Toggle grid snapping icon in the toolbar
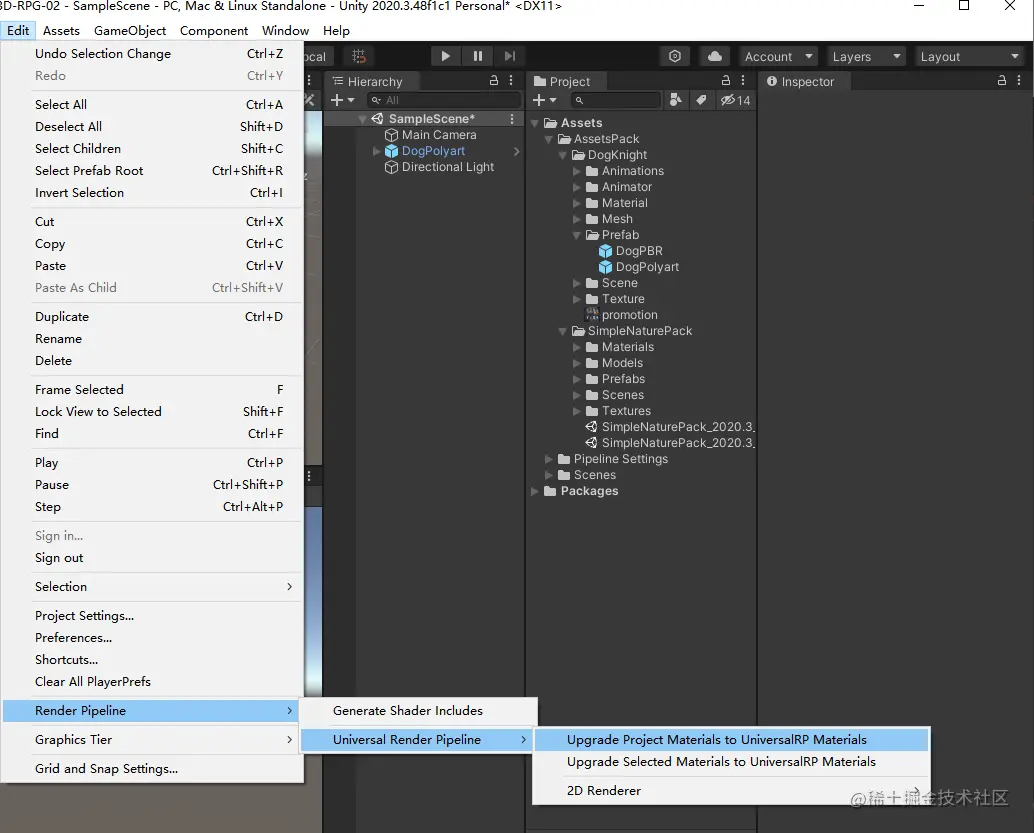 pyautogui.click(x=359, y=56)
